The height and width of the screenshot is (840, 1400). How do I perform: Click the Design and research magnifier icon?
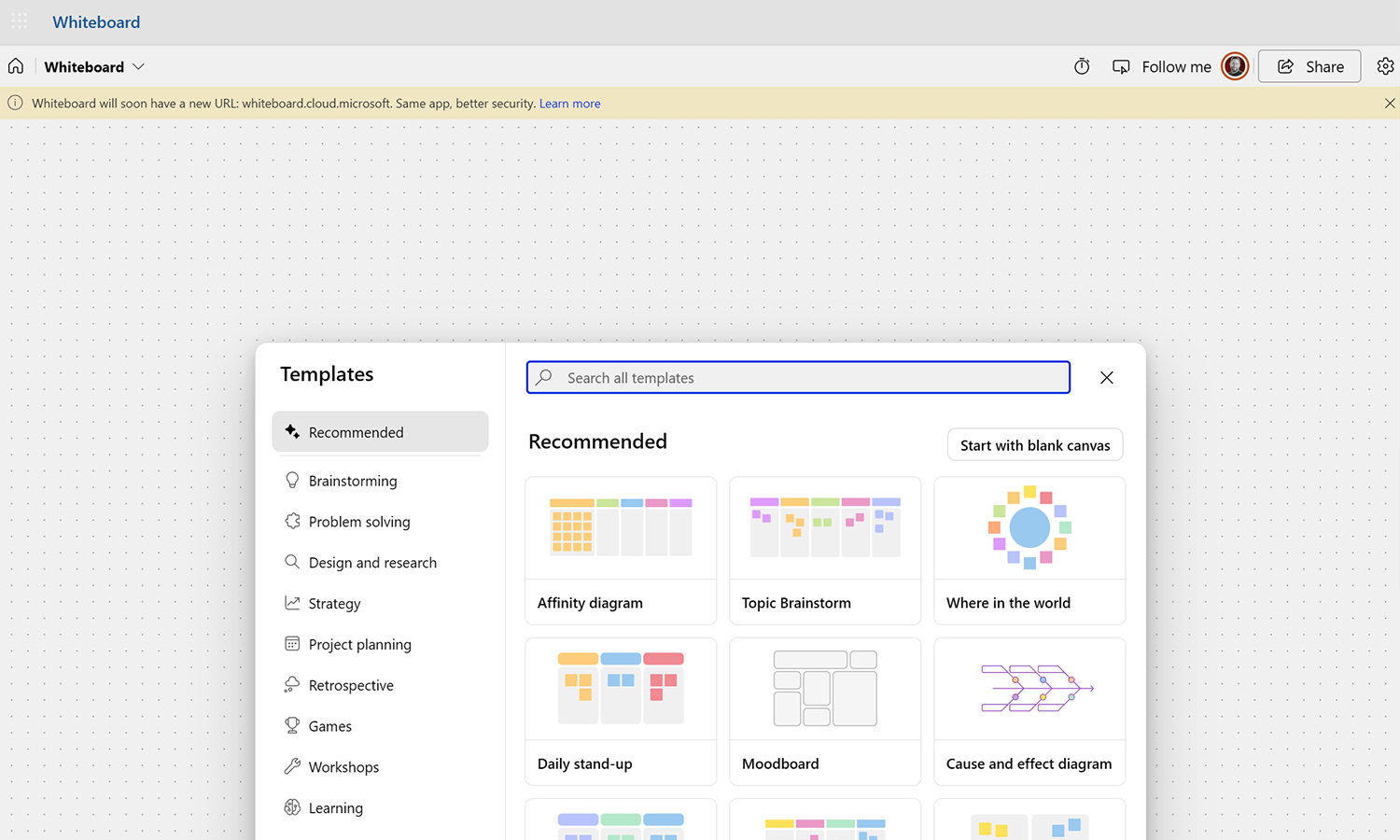[x=292, y=562]
